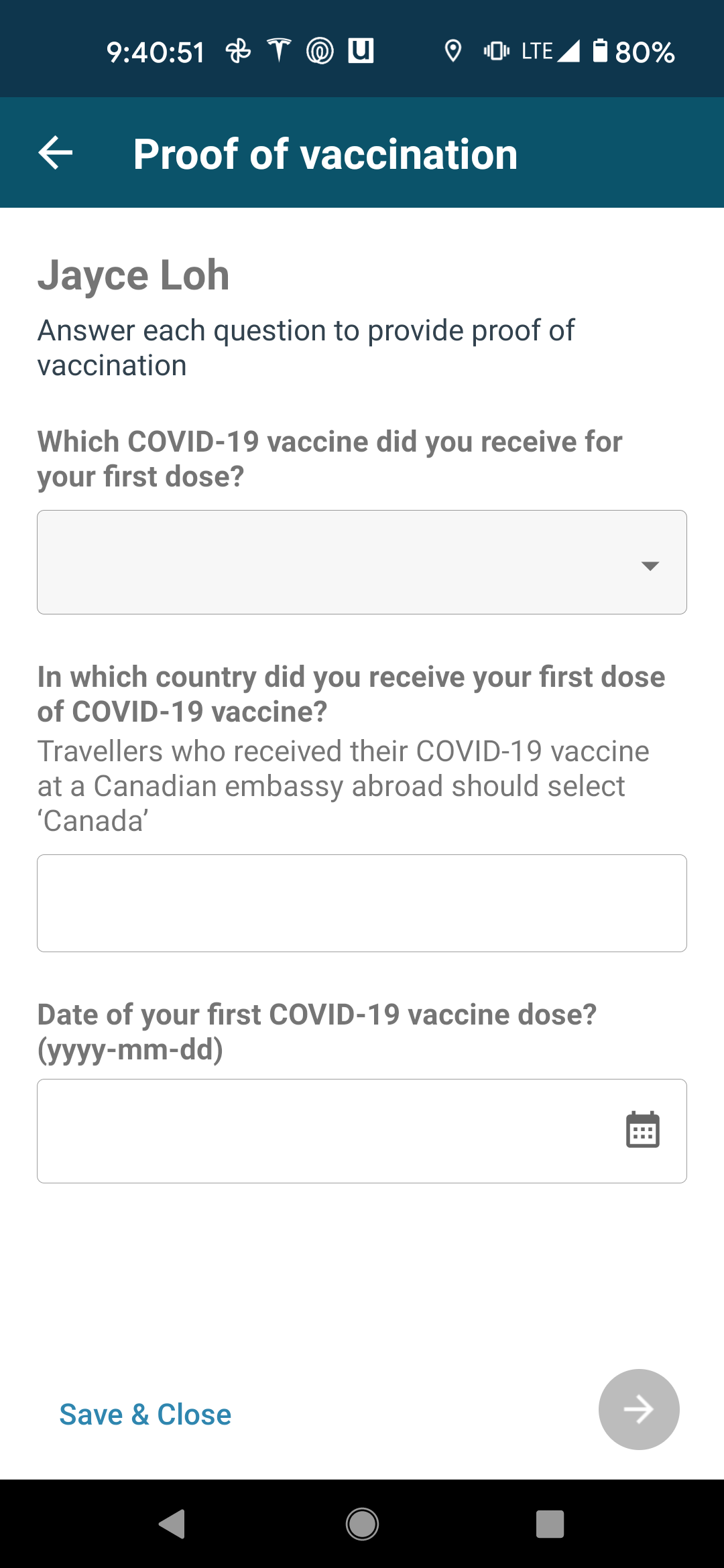The image size is (724, 1568).
Task: Click Save & Close link
Action: (145, 1414)
